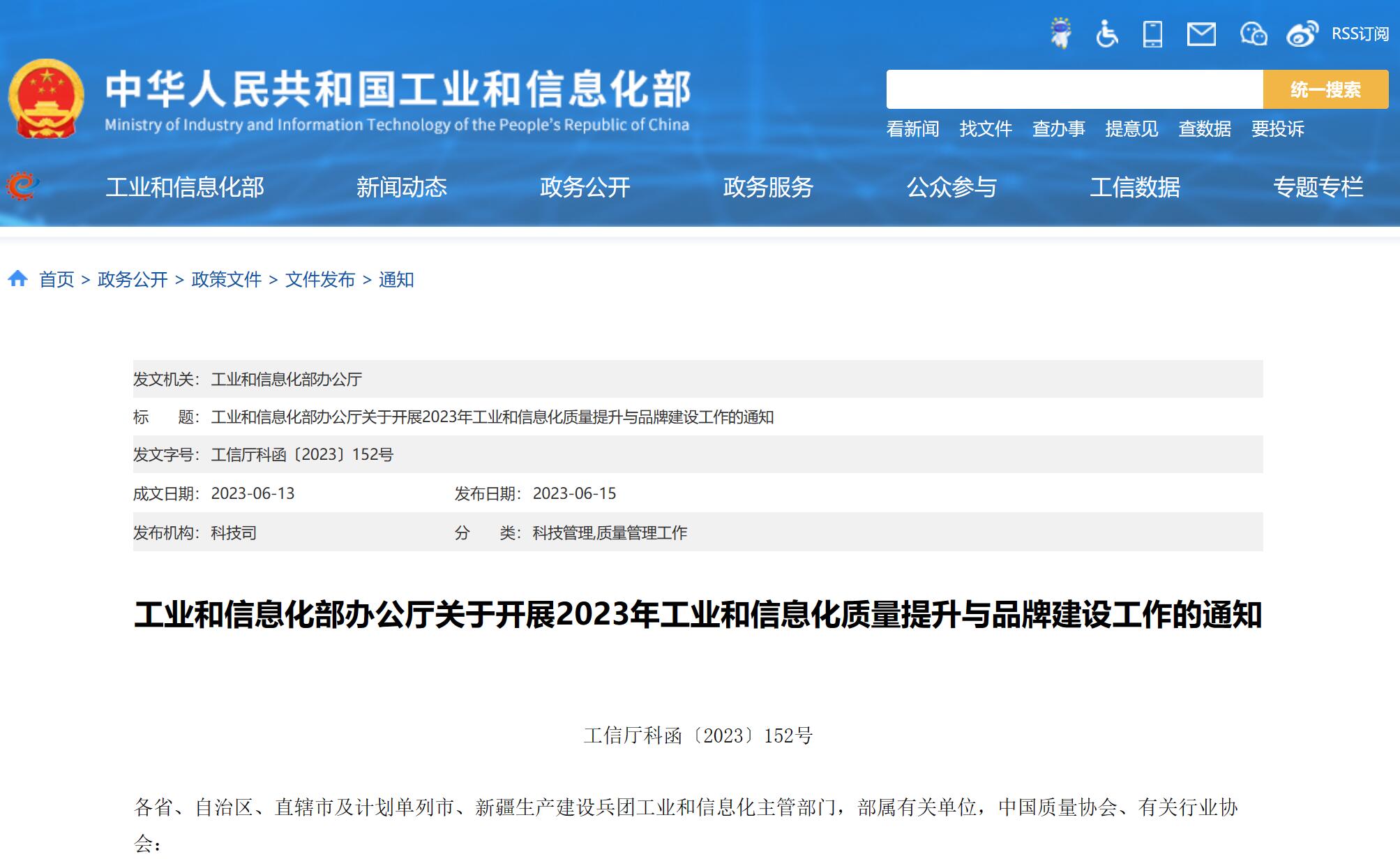Click the national emblem logo
The image size is (1400, 859).
point(46,98)
